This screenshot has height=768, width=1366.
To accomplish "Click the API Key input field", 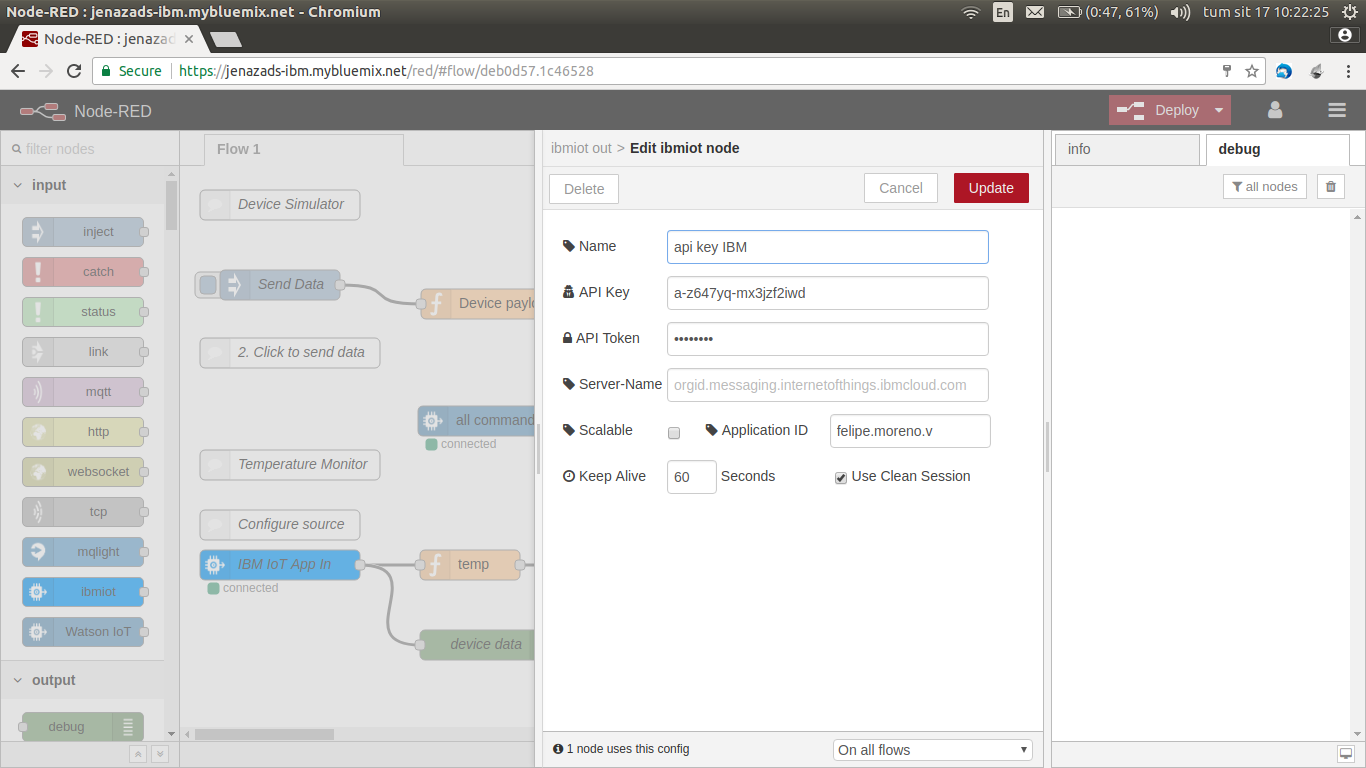I will [828, 293].
